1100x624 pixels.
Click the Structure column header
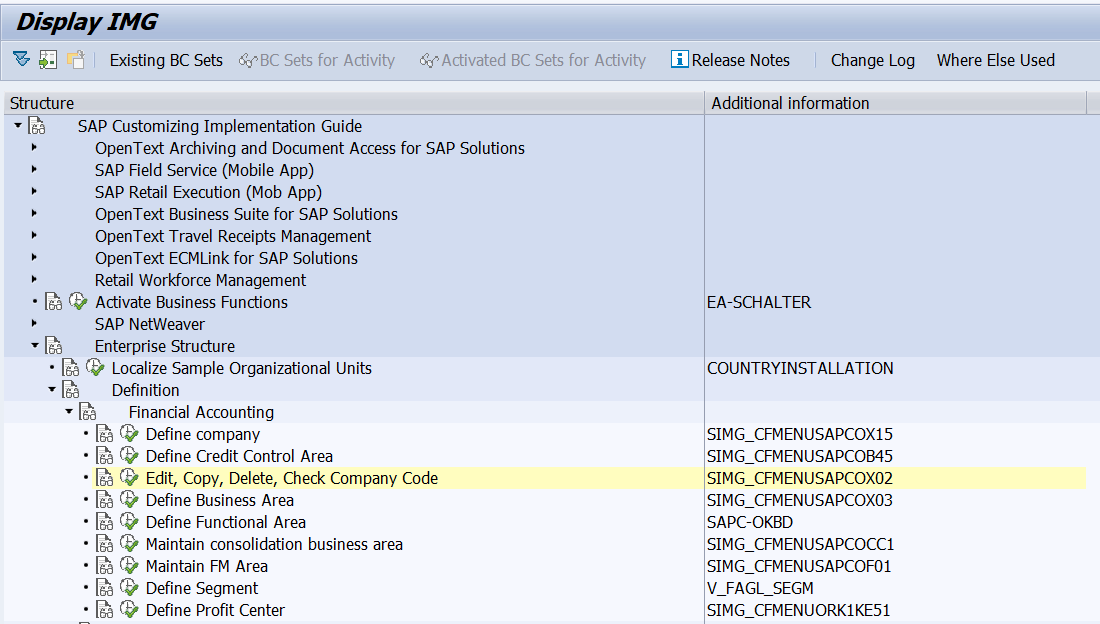tap(354, 103)
